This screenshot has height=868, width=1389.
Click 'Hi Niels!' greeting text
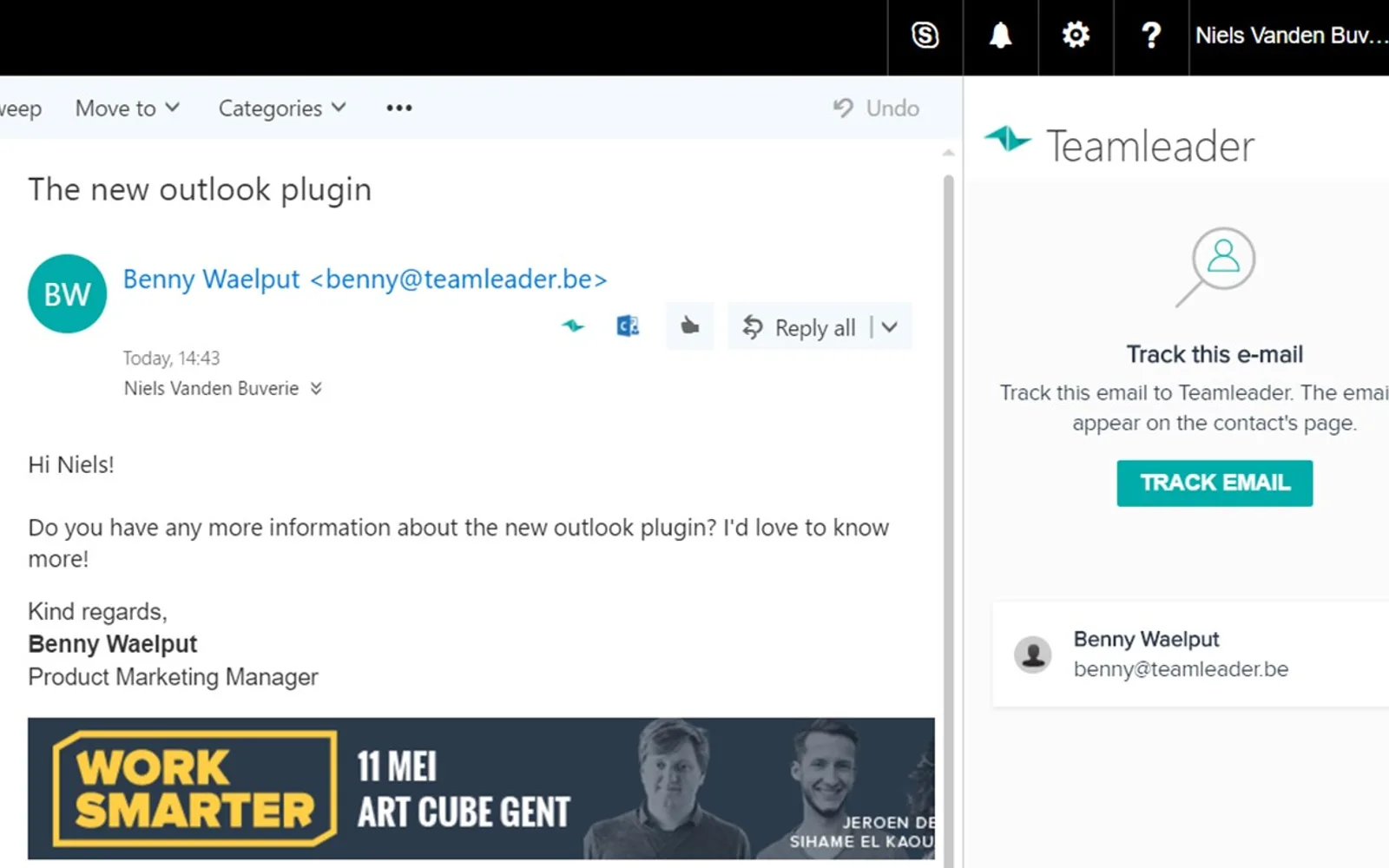pos(71,465)
